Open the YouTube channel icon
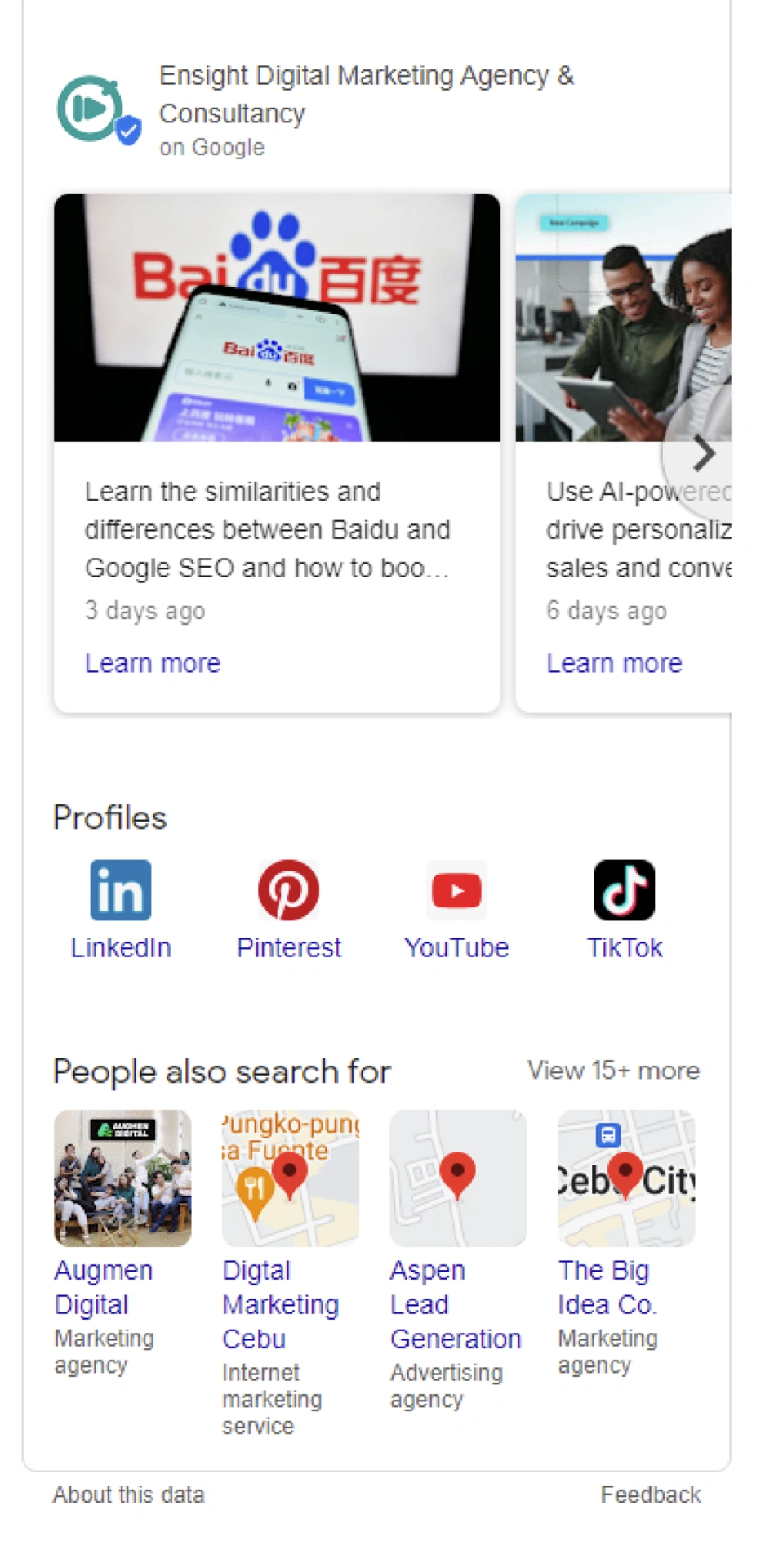Screen dimensions: 774x1568 click(456, 890)
